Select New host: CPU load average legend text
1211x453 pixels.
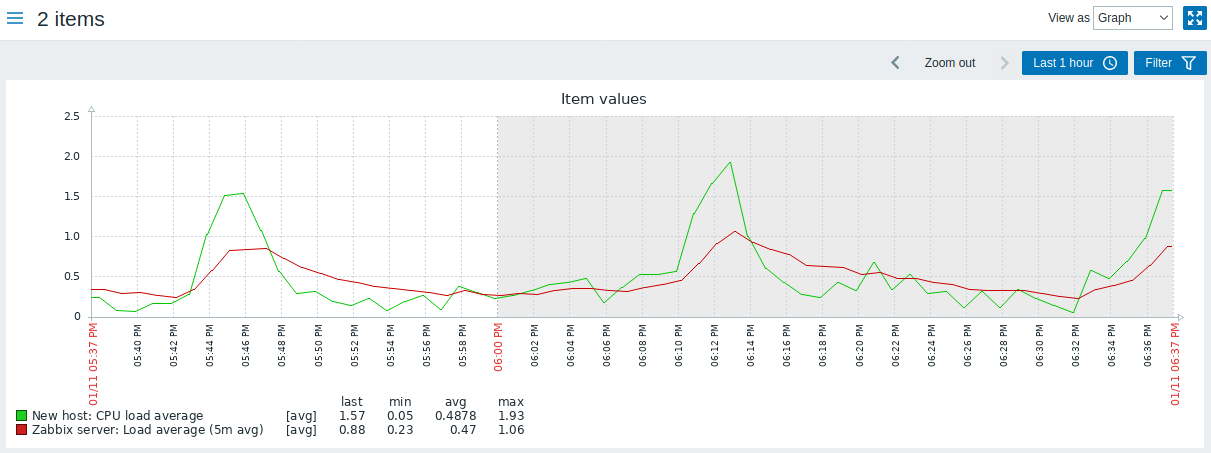[x=118, y=416]
